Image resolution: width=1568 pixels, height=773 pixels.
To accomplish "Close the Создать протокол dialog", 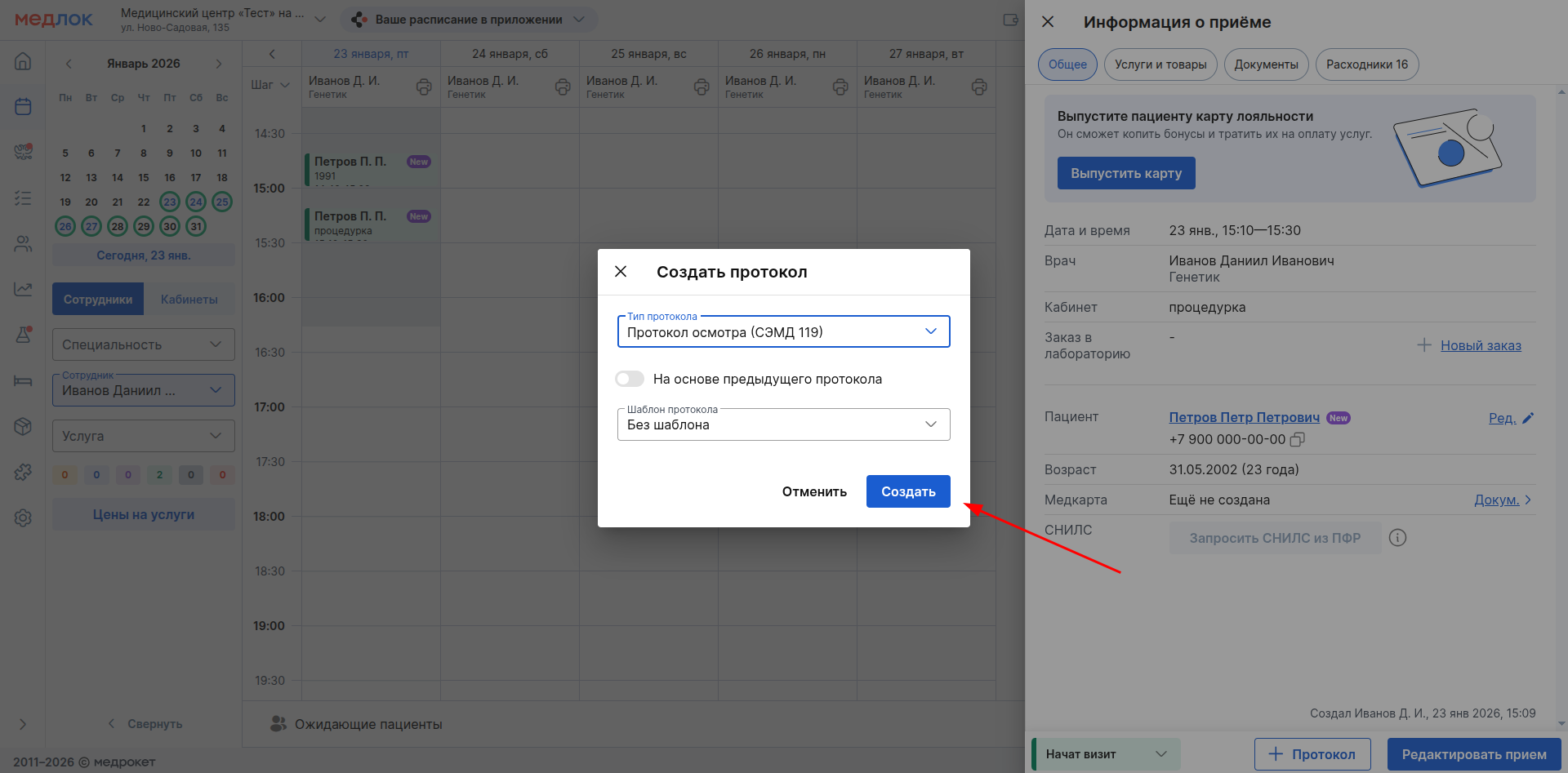I will pos(621,272).
